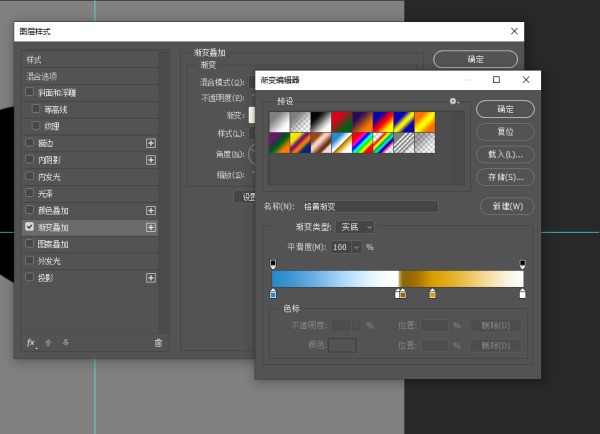Image resolution: width=600 pixels, height=434 pixels.
Task: Select the blue color stop at gradient start
Action: click(x=273, y=294)
